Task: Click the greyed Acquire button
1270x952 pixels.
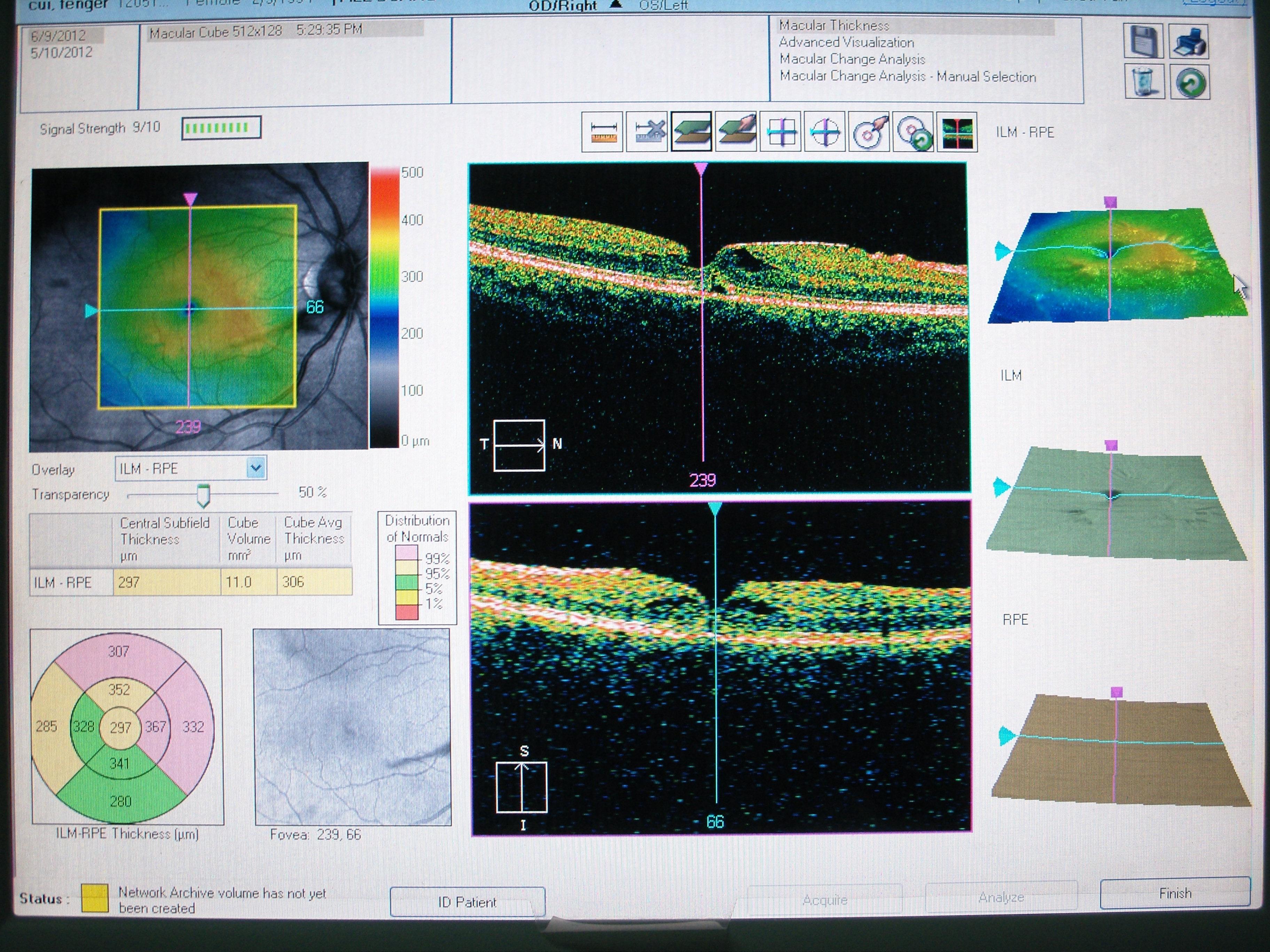Action: coord(824,899)
